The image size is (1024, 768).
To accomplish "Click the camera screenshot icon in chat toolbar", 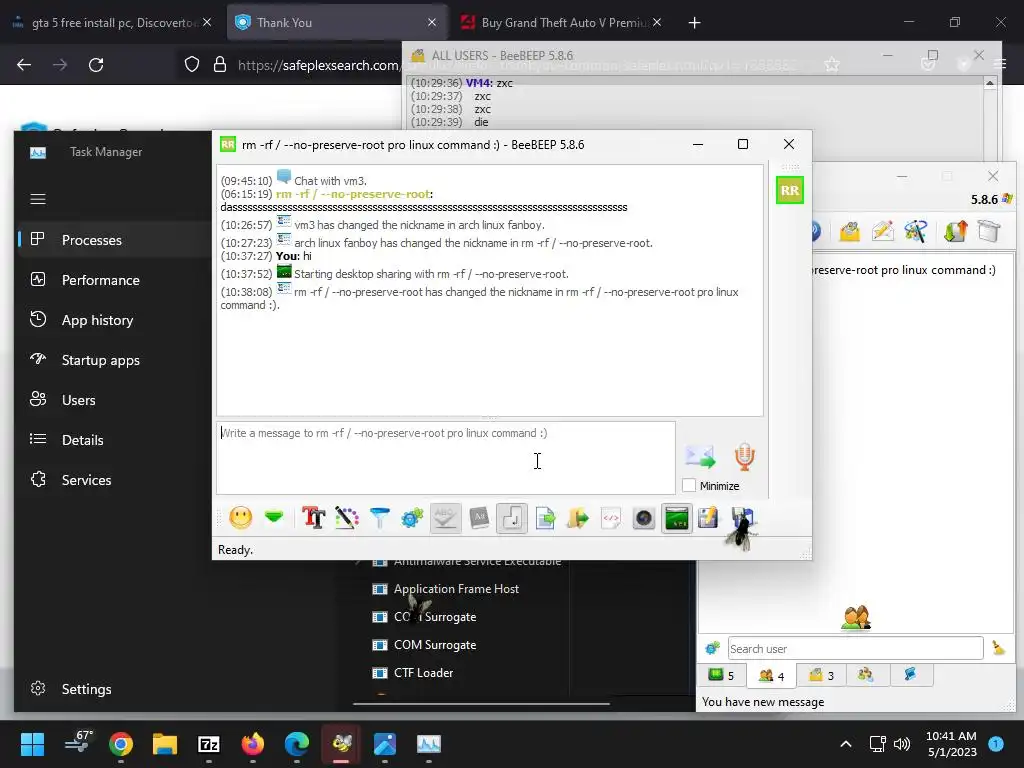I will click(643, 519).
